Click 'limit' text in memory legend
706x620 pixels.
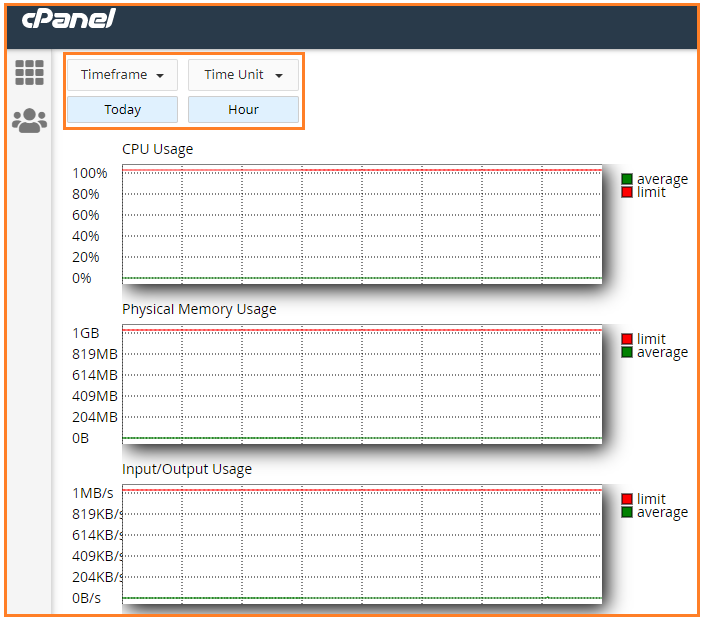pyautogui.click(x=651, y=339)
